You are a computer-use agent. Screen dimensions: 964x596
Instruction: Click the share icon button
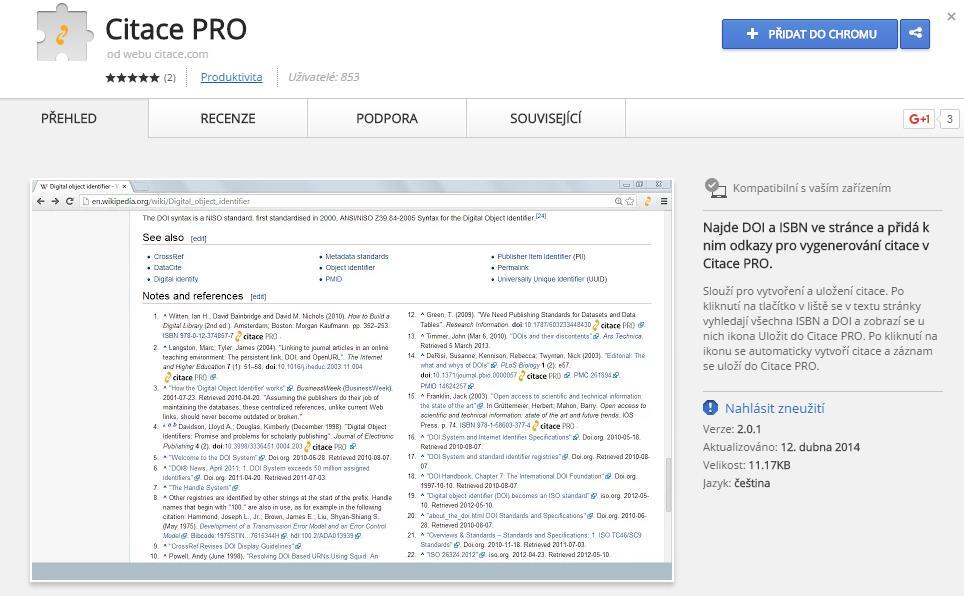pos(915,34)
